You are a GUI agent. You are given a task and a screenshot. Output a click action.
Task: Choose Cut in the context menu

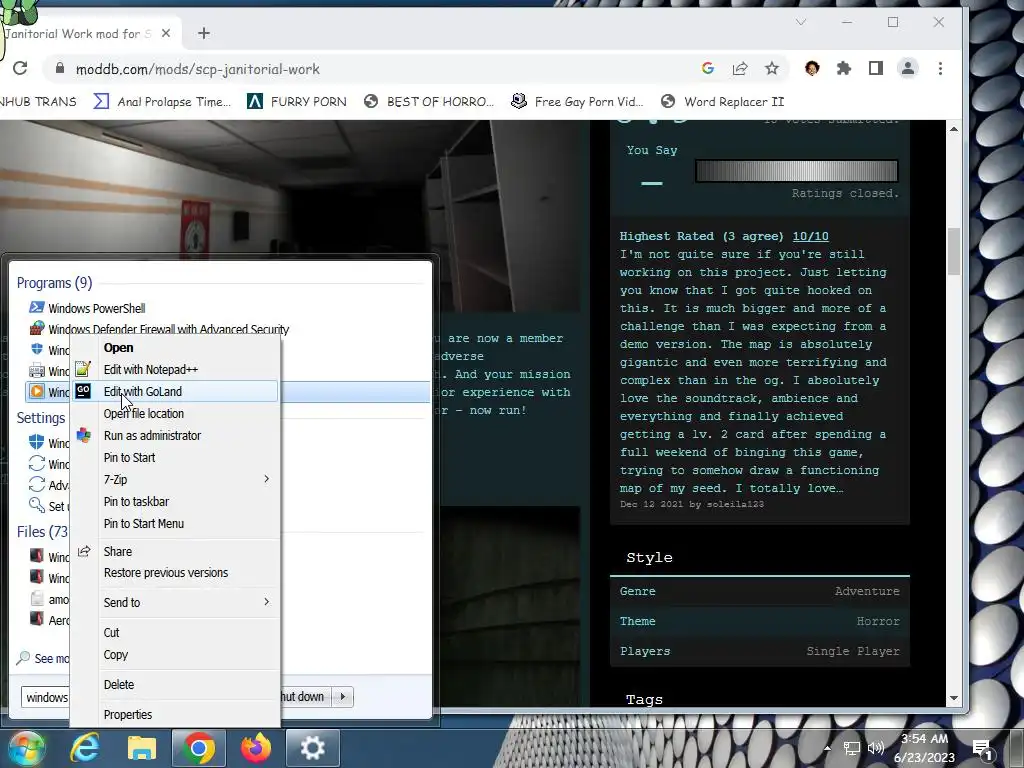click(175, 633)
